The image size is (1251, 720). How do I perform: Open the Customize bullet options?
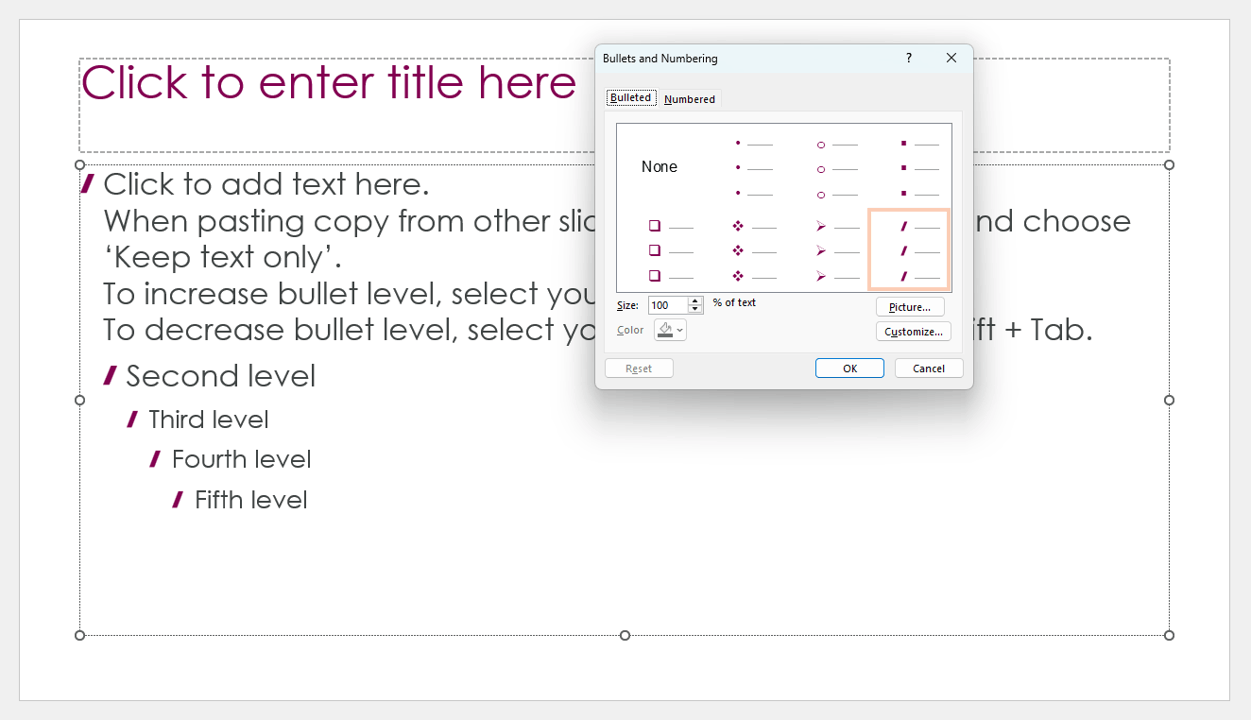click(913, 330)
